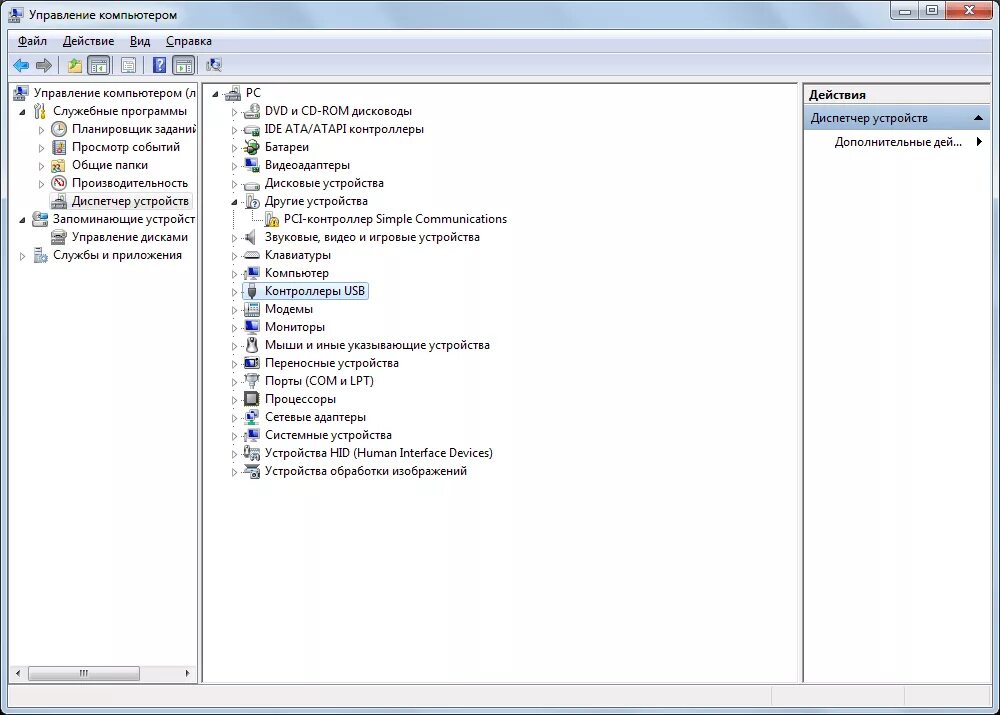This screenshot has height=715, width=1000.
Task: Open Дополнительные действия submenu
Action: [x=897, y=142]
